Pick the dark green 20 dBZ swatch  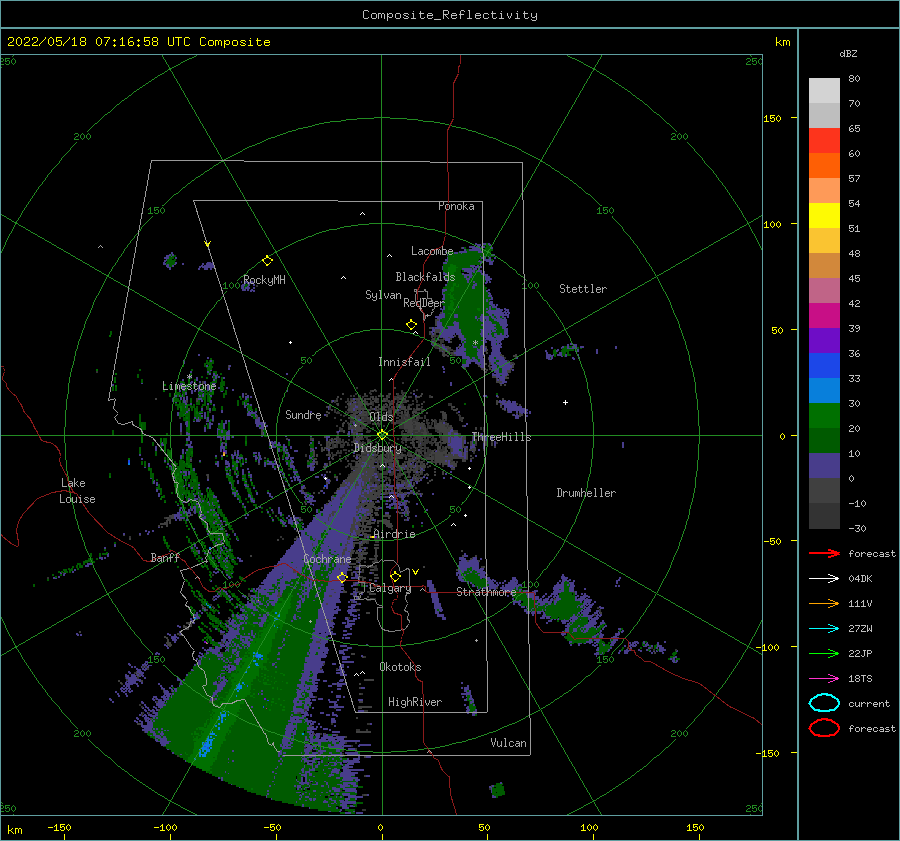click(824, 440)
